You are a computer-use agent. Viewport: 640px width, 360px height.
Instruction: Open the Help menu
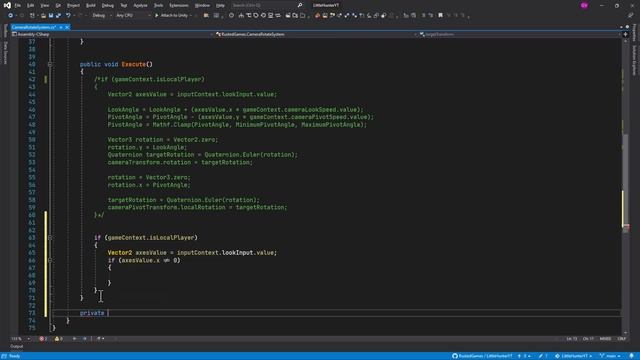220,5
